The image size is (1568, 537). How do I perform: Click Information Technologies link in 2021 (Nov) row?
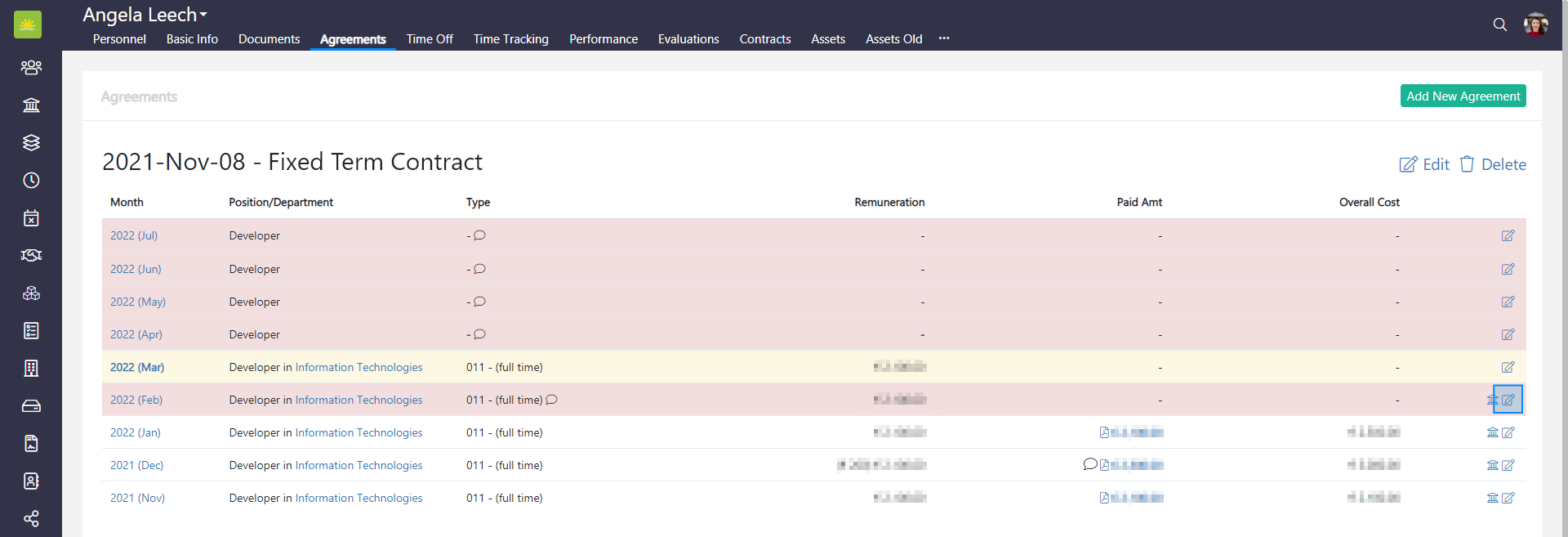coord(359,498)
